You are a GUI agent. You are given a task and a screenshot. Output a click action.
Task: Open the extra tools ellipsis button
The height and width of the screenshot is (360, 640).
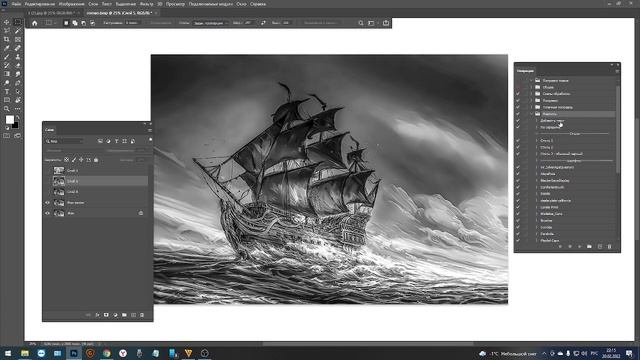[x=18, y=109]
